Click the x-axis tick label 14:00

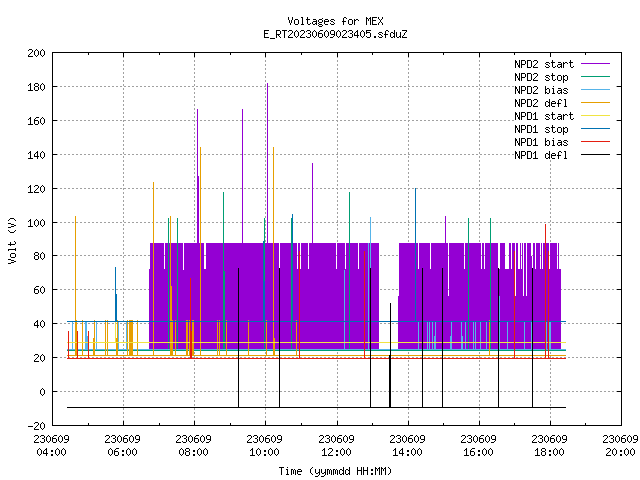(407, 452)
